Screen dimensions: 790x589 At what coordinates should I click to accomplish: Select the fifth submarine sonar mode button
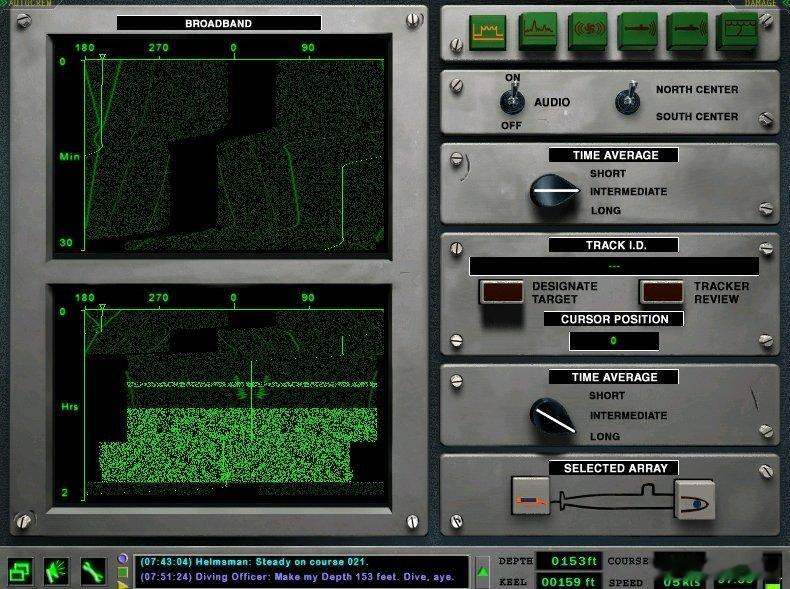[x=687, y=31]
